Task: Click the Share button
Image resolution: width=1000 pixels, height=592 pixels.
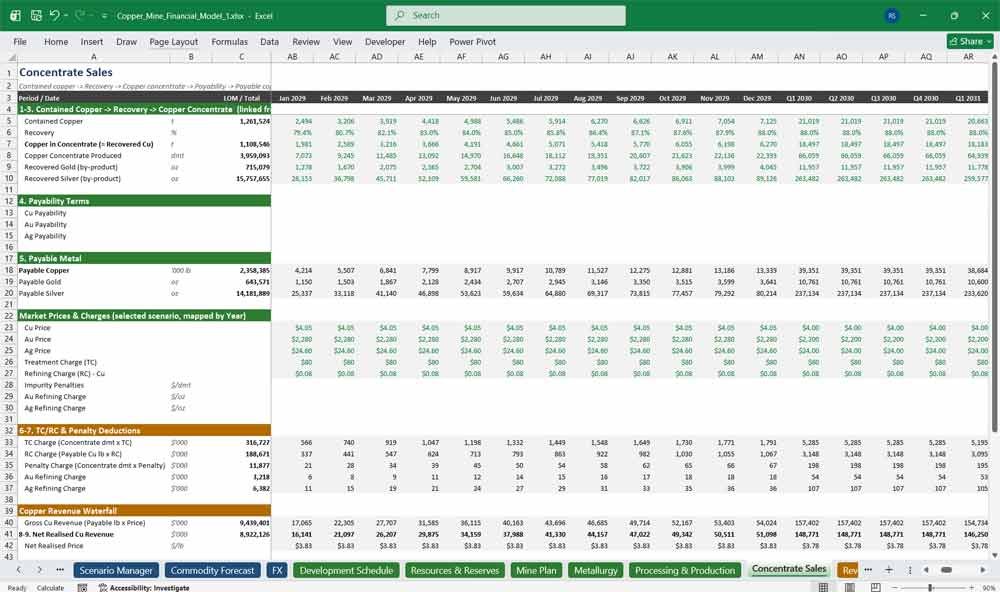Action: click(970, 41)
